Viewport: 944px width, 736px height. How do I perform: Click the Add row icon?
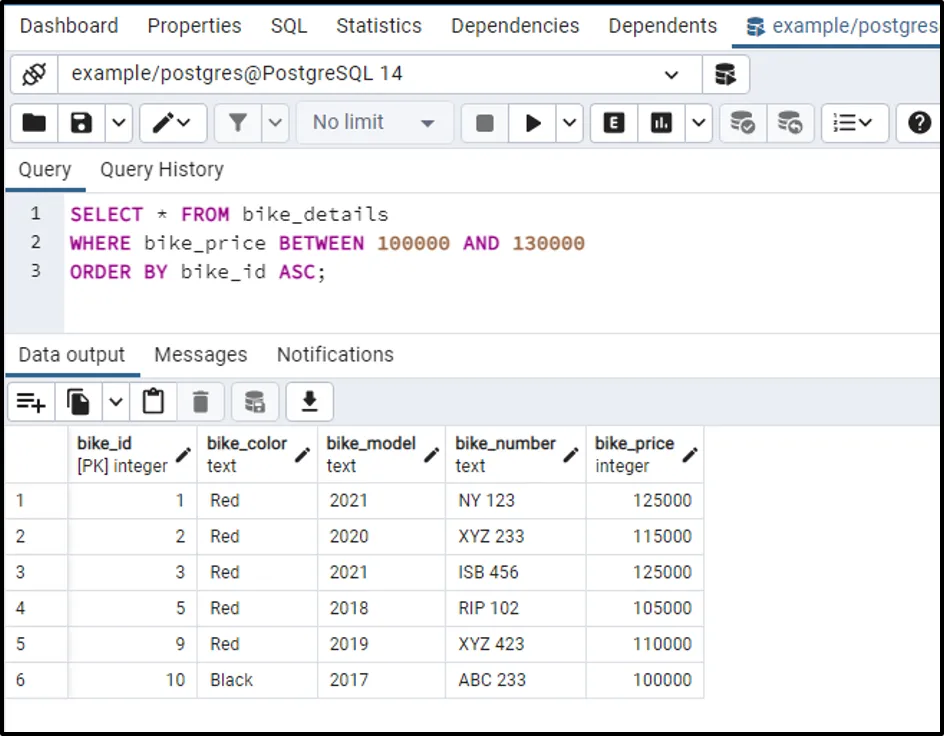[31, 402]
